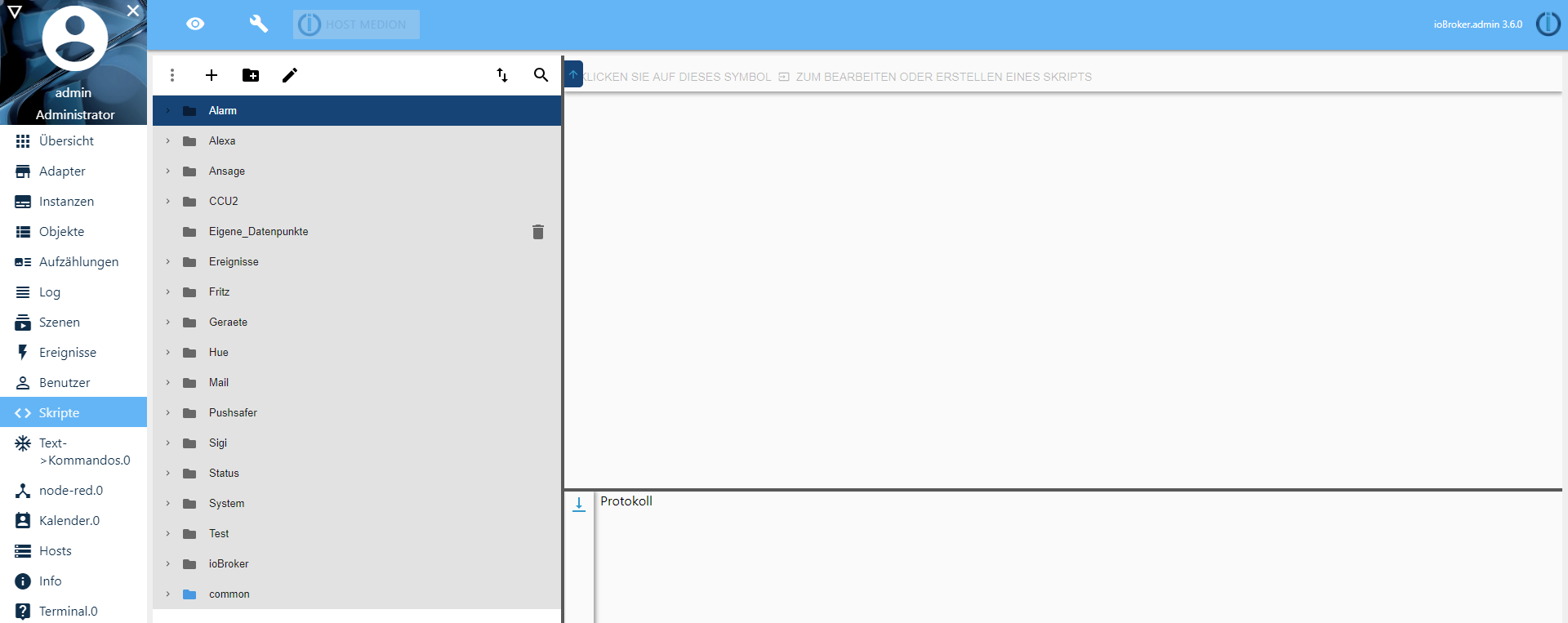Click the Protokoll download arrow icon
Screen dimensions: 1568x623
(579, 505)
